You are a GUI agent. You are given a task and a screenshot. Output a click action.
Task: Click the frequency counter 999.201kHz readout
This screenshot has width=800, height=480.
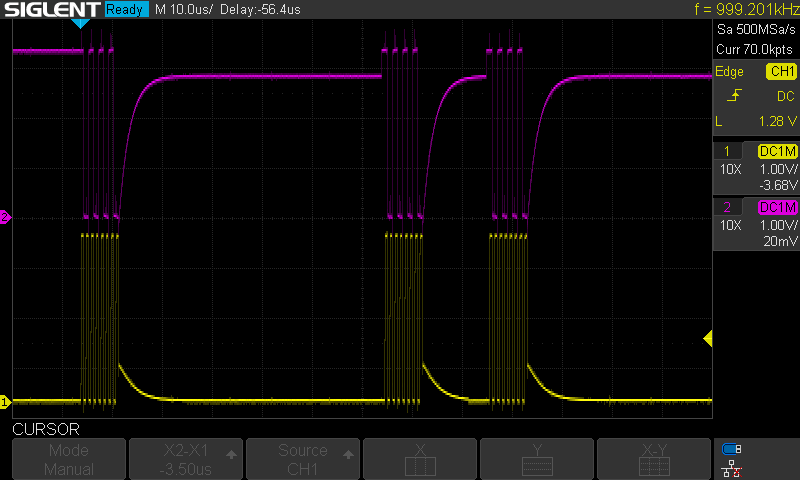pyautogui.click(x=746, y=9)
